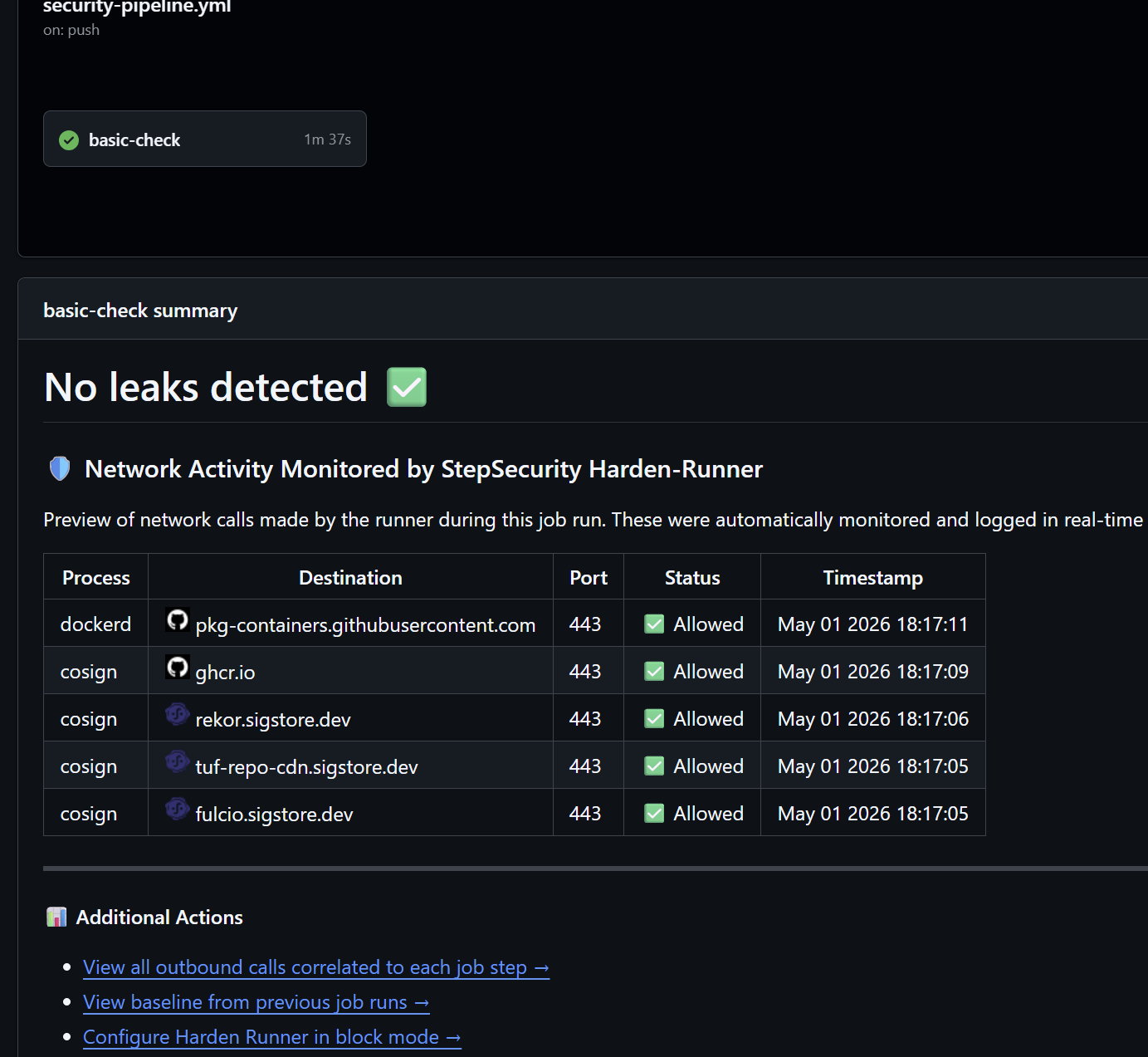The height and width of the screenshot is (1057, 1148).
Task: Click bar chart icon beside Additional Actions
Action: (x=56, y=917)
